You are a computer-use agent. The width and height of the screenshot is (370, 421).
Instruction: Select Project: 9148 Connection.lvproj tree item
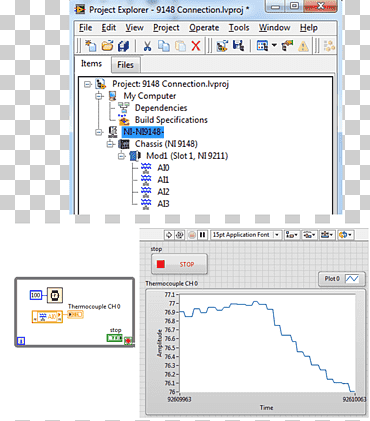click(x=170, y=84)
